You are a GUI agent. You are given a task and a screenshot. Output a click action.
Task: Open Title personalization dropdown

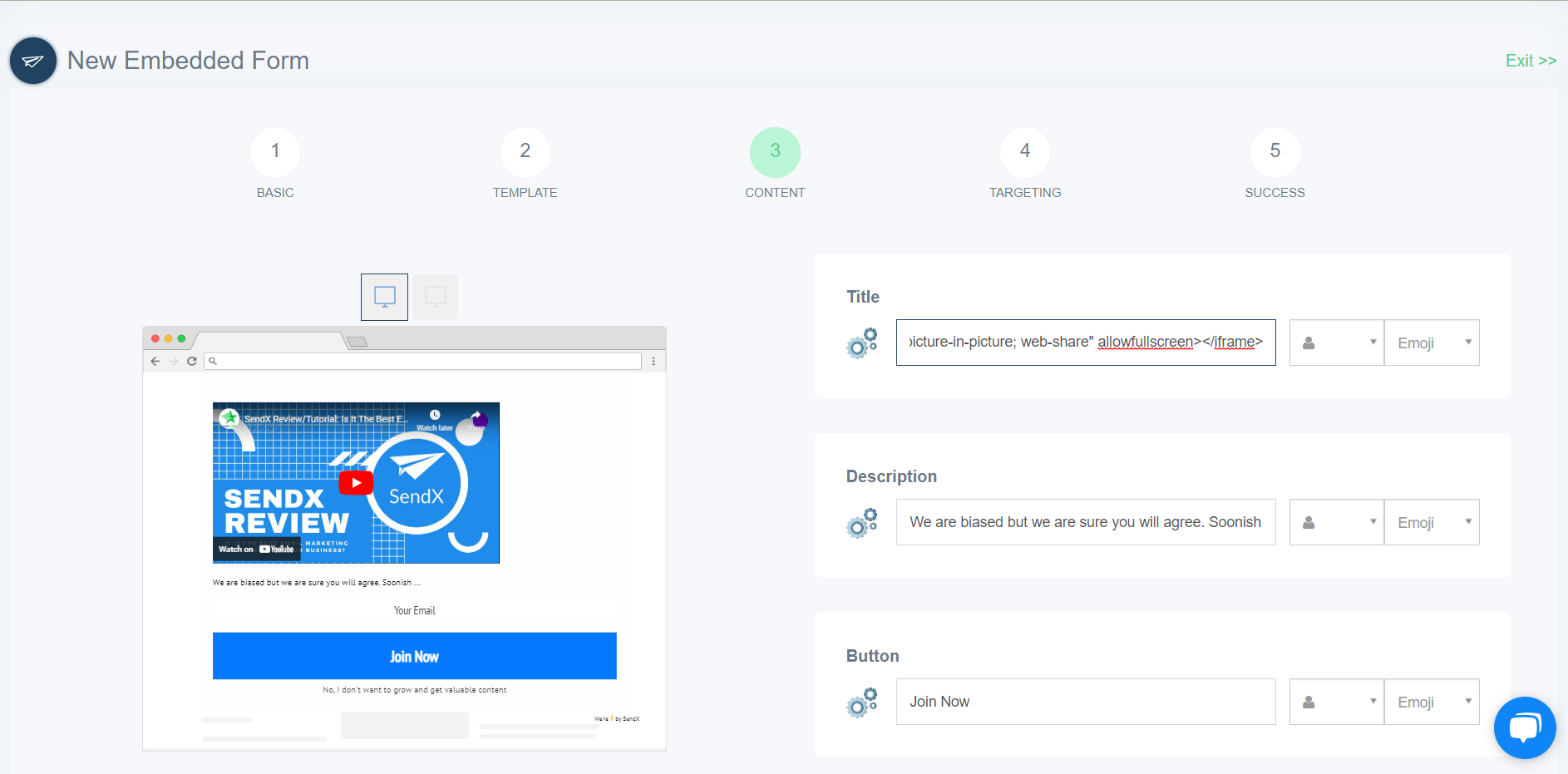point(1337,343)
